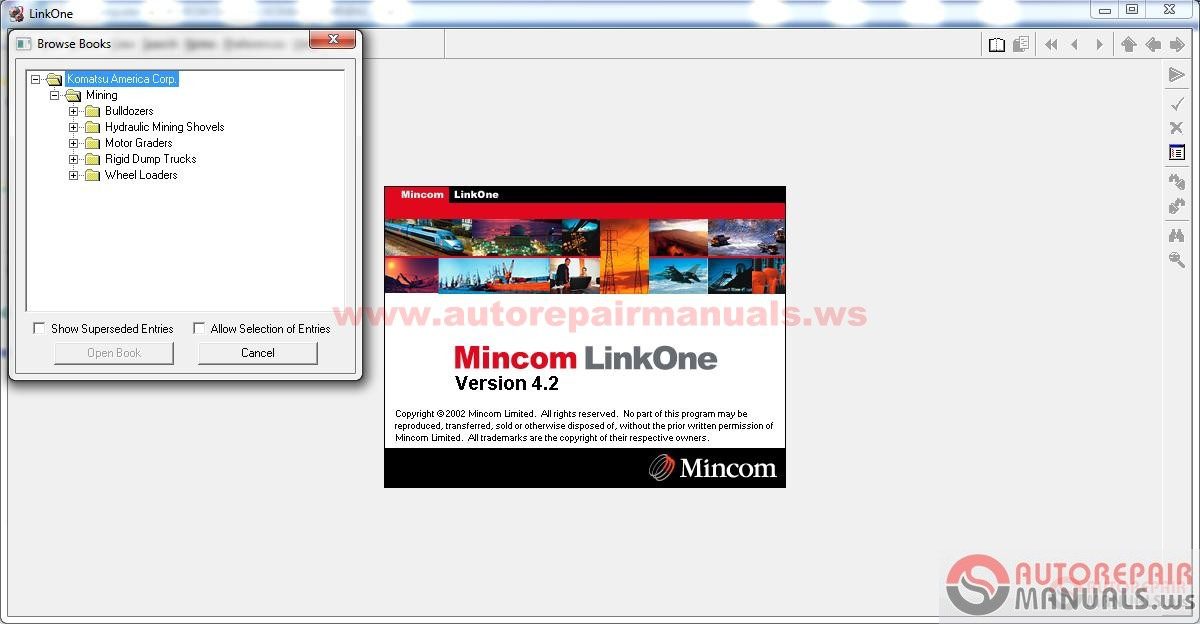
Task: Restore down the LinkOne main window
Action: [1132, 9]
